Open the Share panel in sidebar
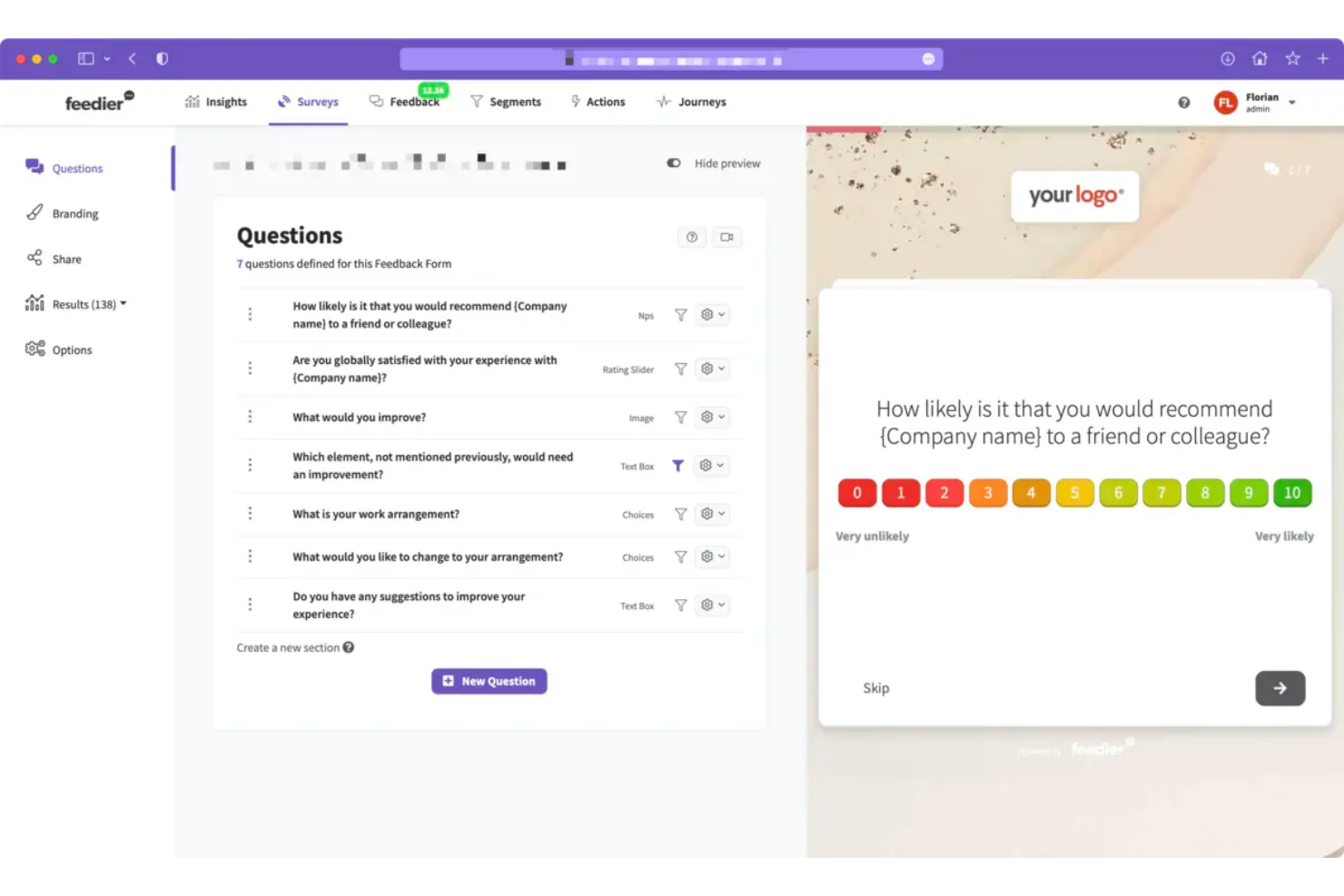This screenshot has width=1344, height=896. pyautogui.click(x=65, y=259)
